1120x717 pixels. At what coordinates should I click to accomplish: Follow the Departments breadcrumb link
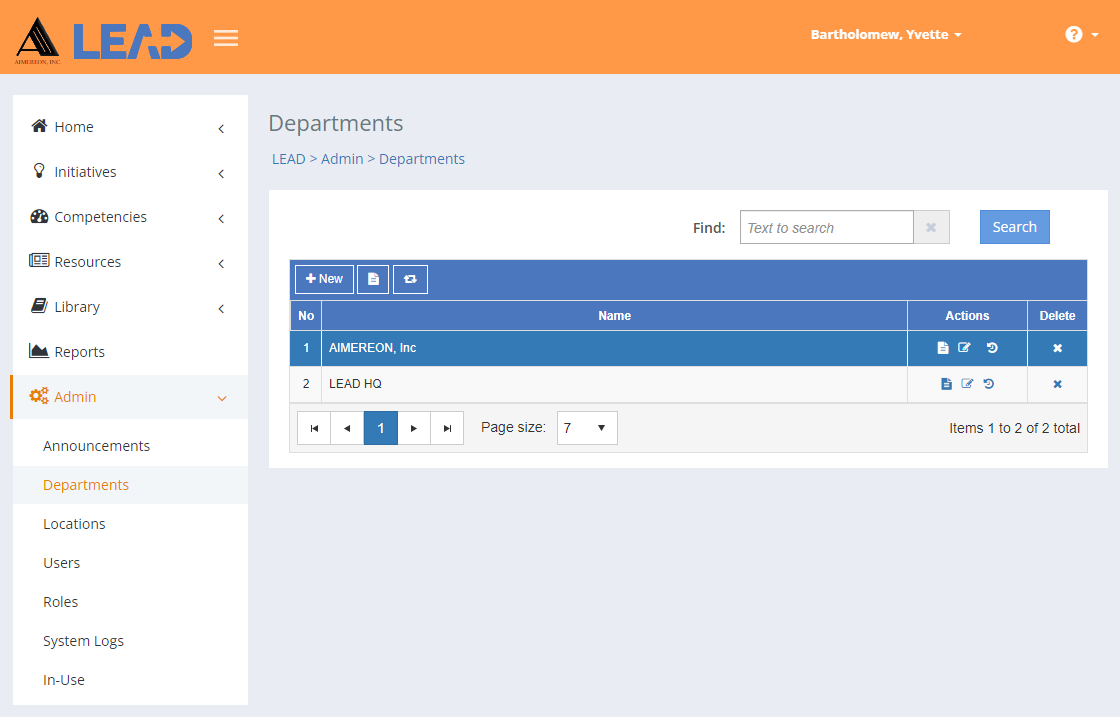pyautogui.click(x=421, y=159)
